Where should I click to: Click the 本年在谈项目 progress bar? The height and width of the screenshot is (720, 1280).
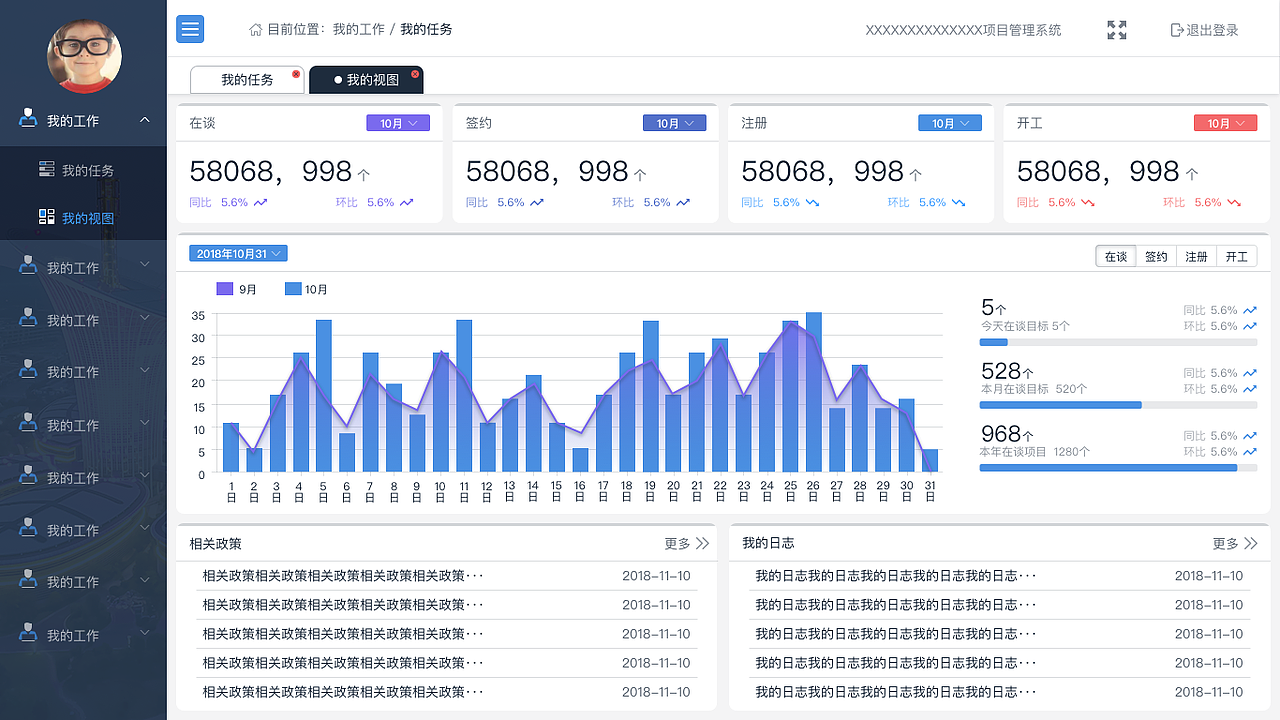[x=1118, y=468]
